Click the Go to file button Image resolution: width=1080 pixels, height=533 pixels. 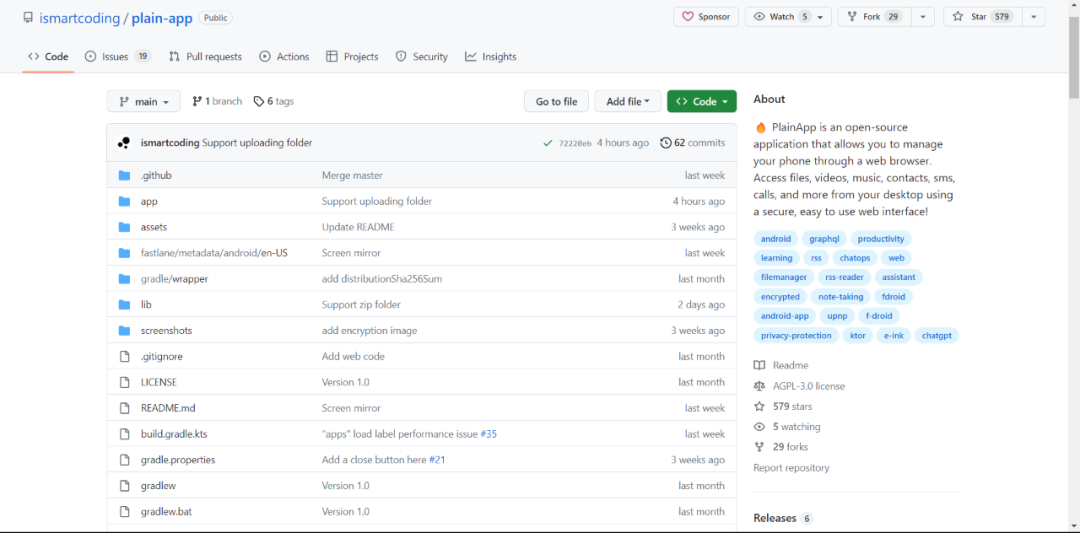pos(557,101)
